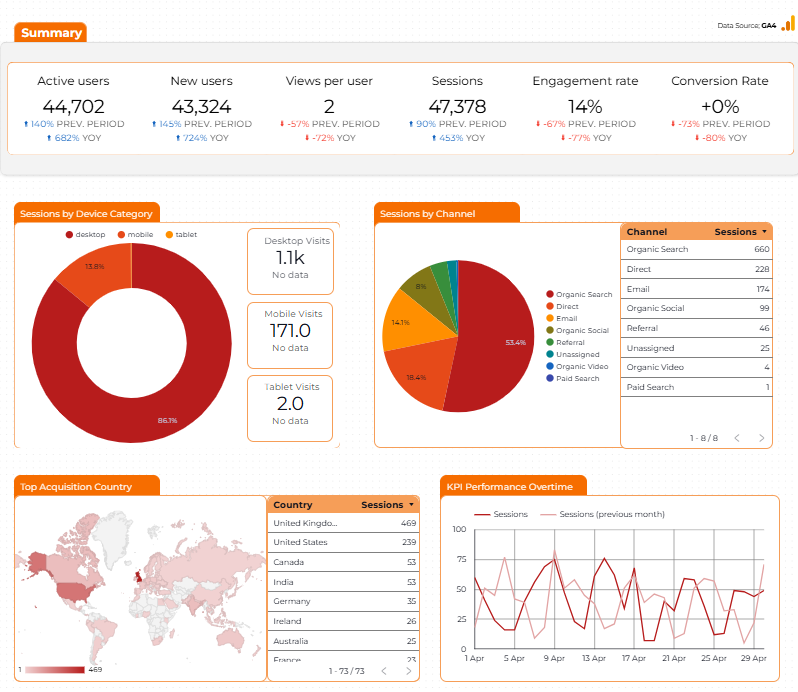Click the Engagement rate down arrow indicator
The width and height of the screenshot is (798, 692).
pos(538,124)
